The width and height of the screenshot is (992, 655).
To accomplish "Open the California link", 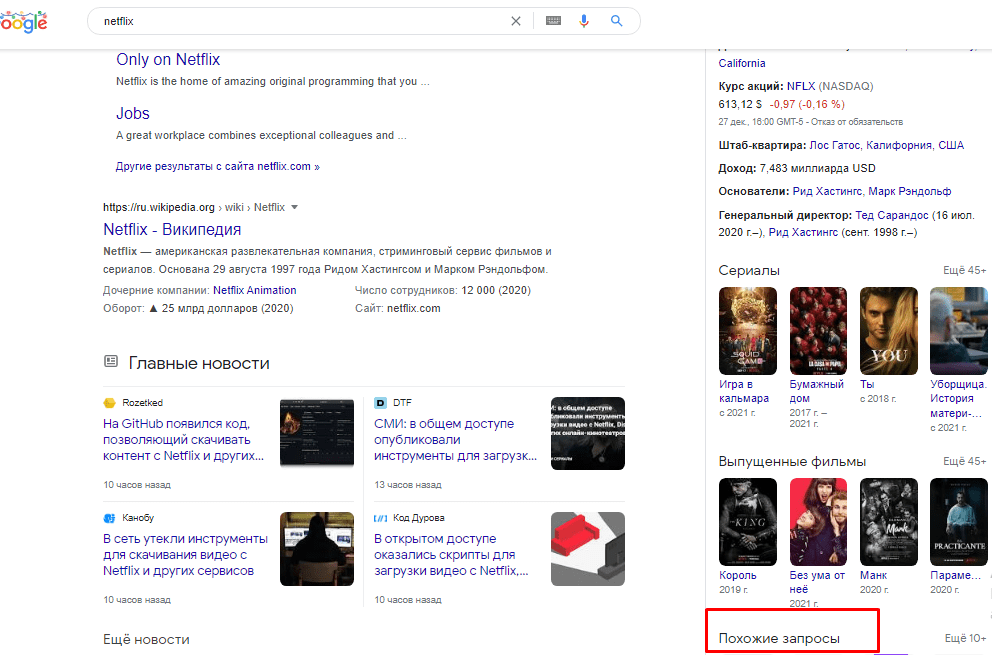I will (741, 63).
